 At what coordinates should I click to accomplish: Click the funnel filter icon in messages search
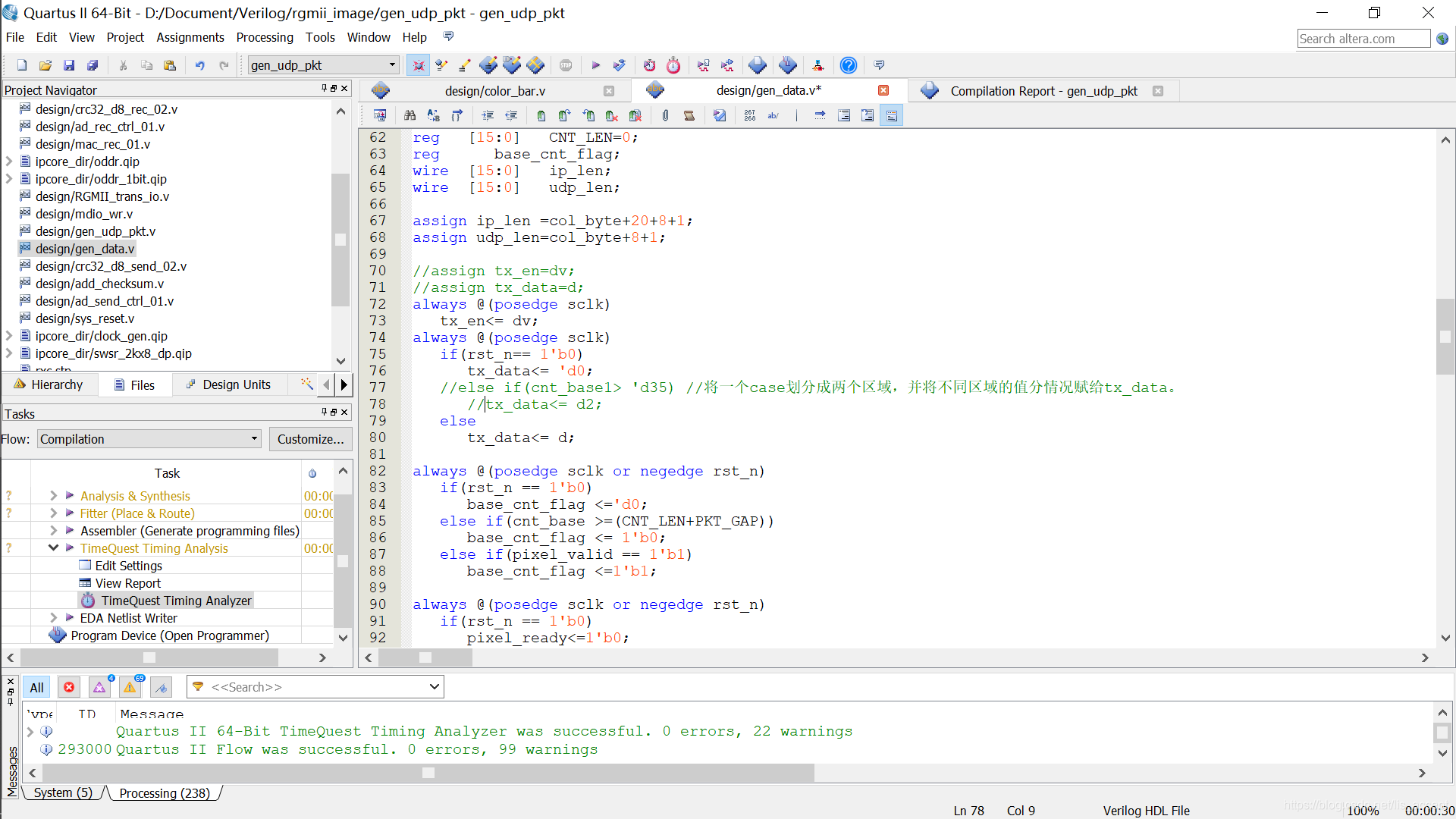tap(198, 687)
